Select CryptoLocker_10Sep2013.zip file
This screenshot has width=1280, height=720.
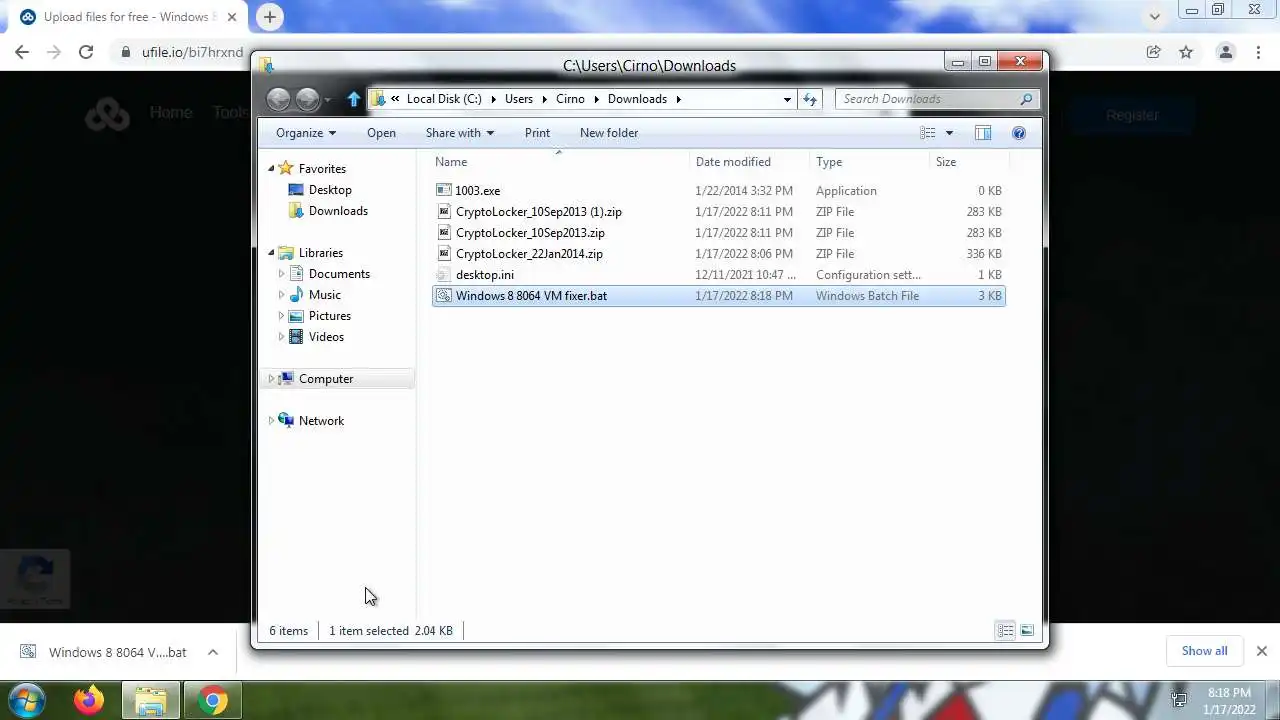click(530, 233)
